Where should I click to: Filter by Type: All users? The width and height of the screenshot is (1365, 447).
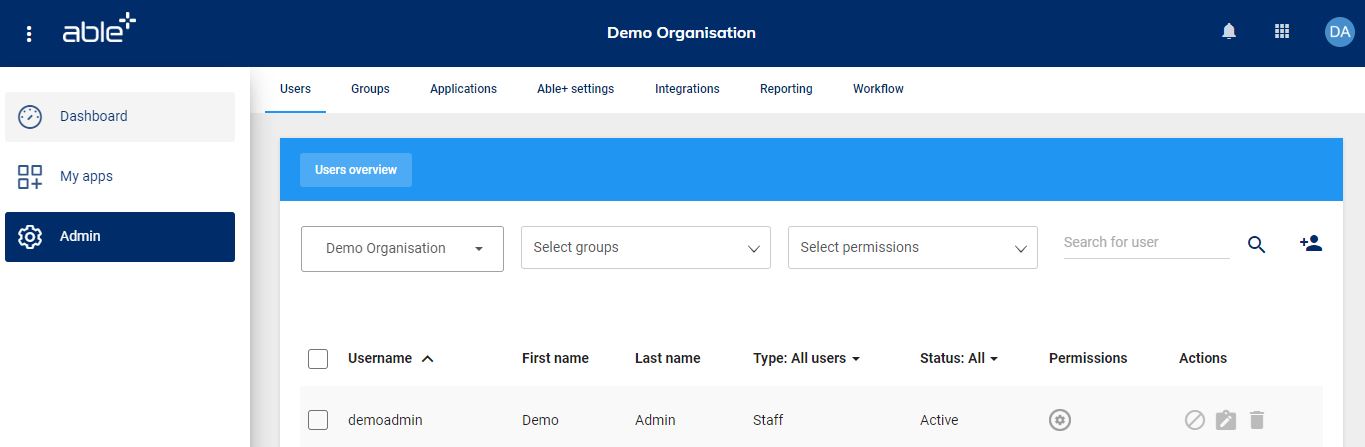806,358
